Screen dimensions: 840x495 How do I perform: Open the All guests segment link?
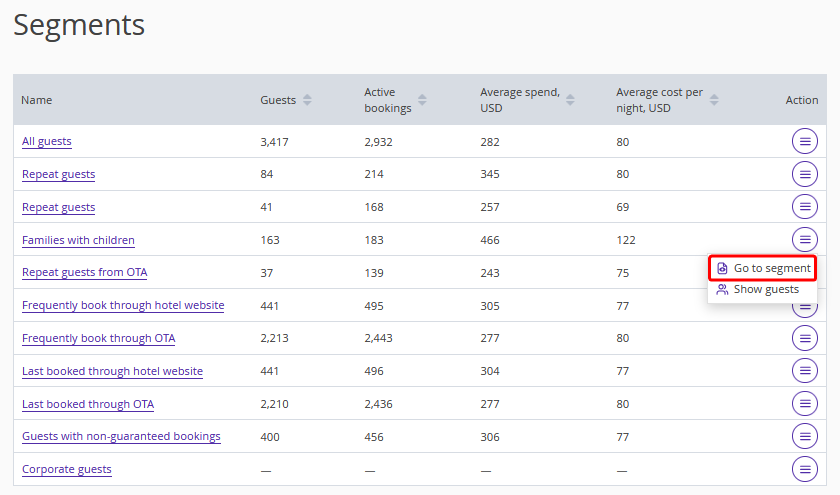[47, 142]
